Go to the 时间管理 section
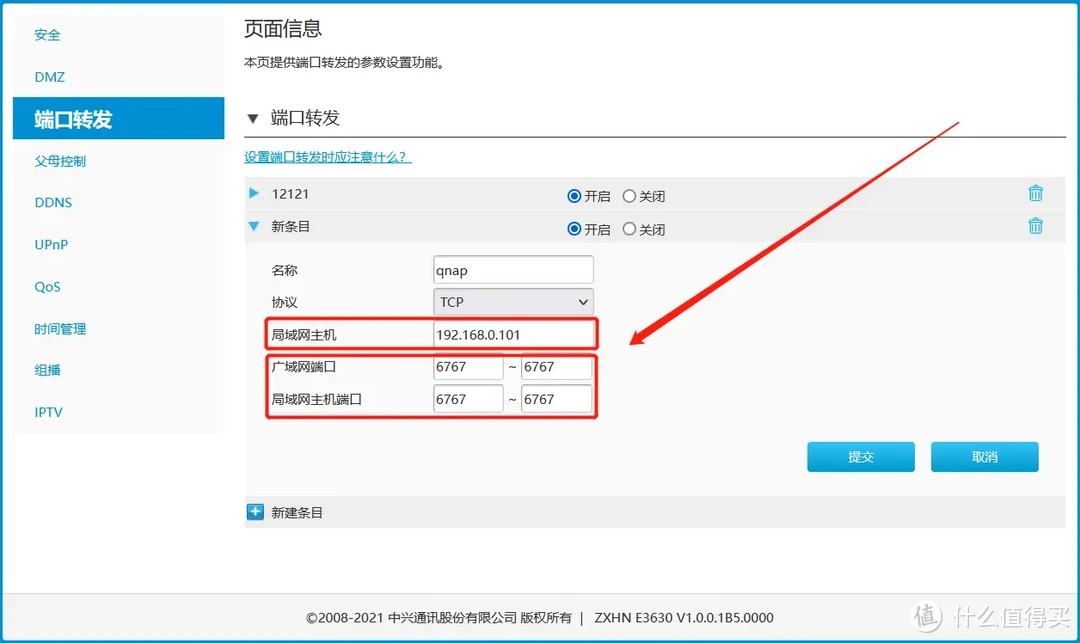This screenshot has height=643, width=1080. (60, 328)
